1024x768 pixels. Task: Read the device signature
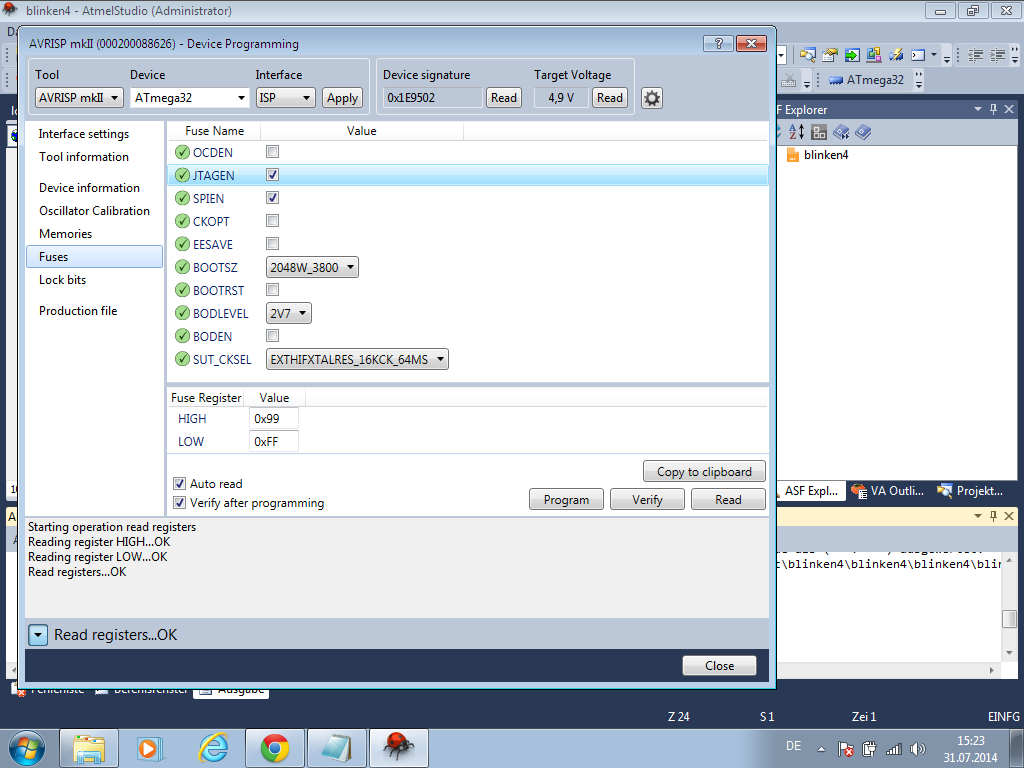(504, 98)
